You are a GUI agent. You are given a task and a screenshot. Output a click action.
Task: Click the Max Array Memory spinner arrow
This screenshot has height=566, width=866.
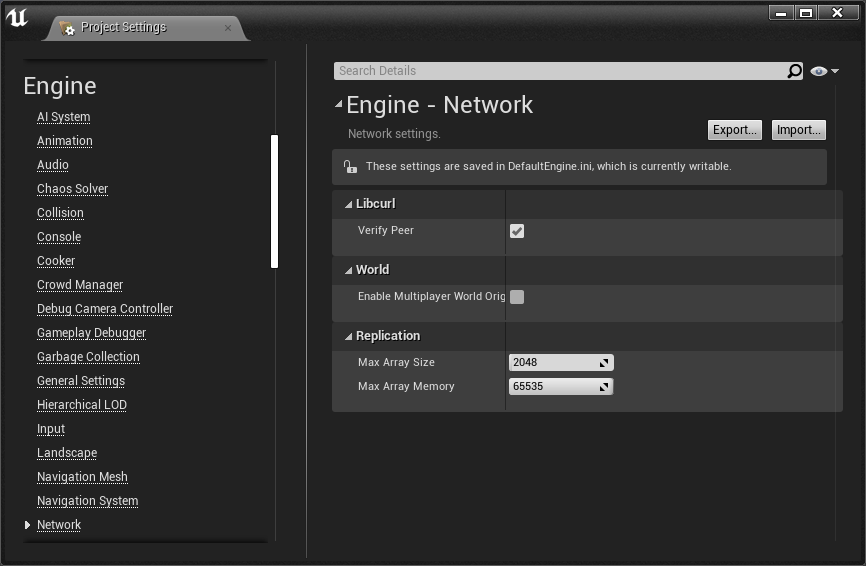[x=604, y=387]
